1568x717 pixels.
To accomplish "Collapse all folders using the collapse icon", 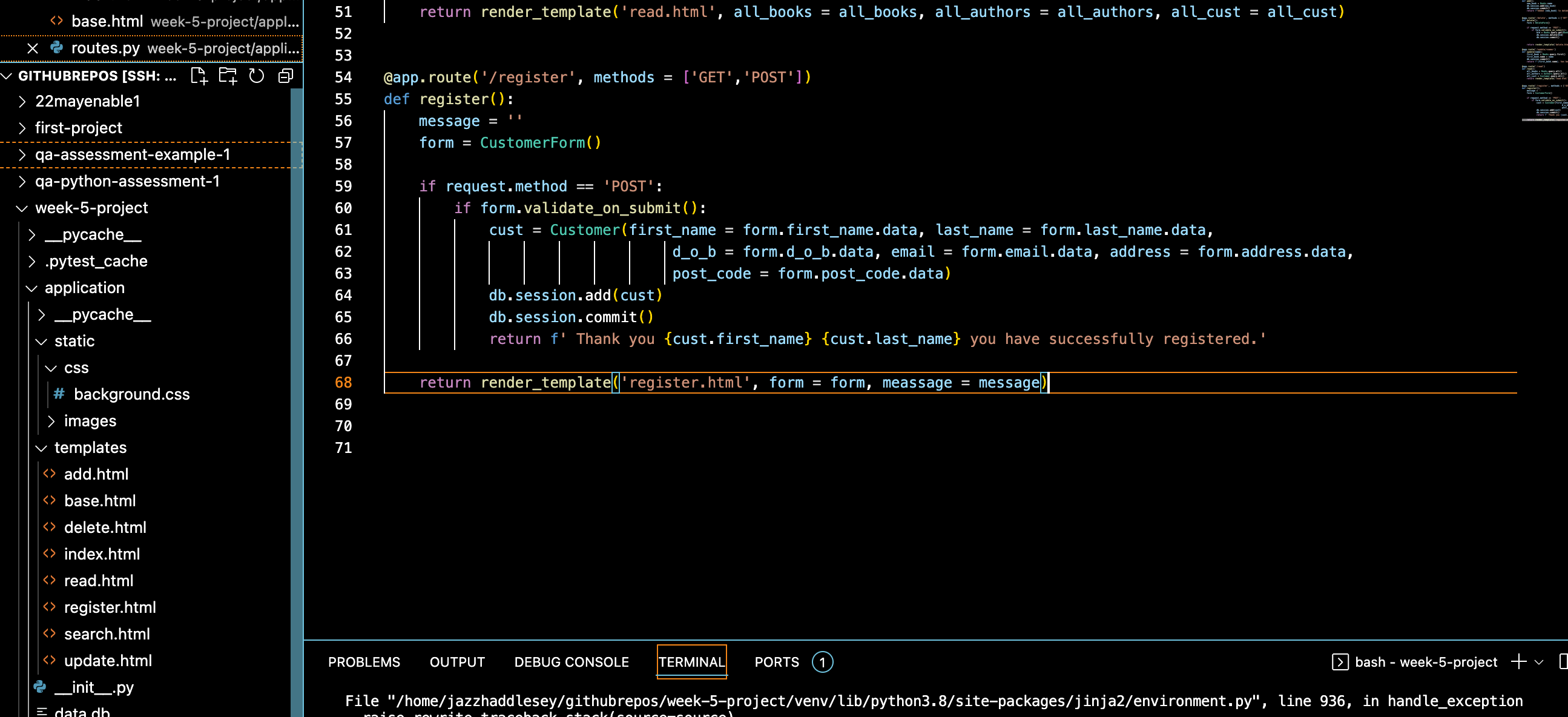I will tap(286, 76).
